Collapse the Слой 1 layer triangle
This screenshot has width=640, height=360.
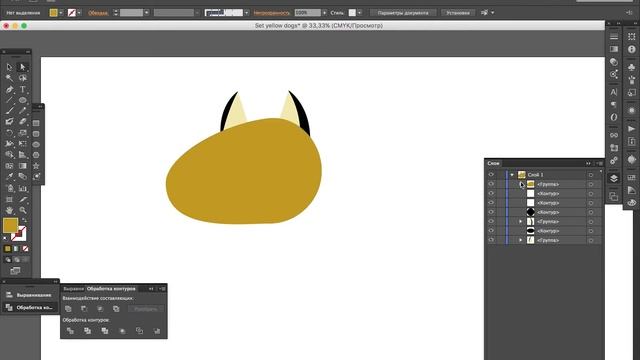pyautogui.click(x=512, y=175)
